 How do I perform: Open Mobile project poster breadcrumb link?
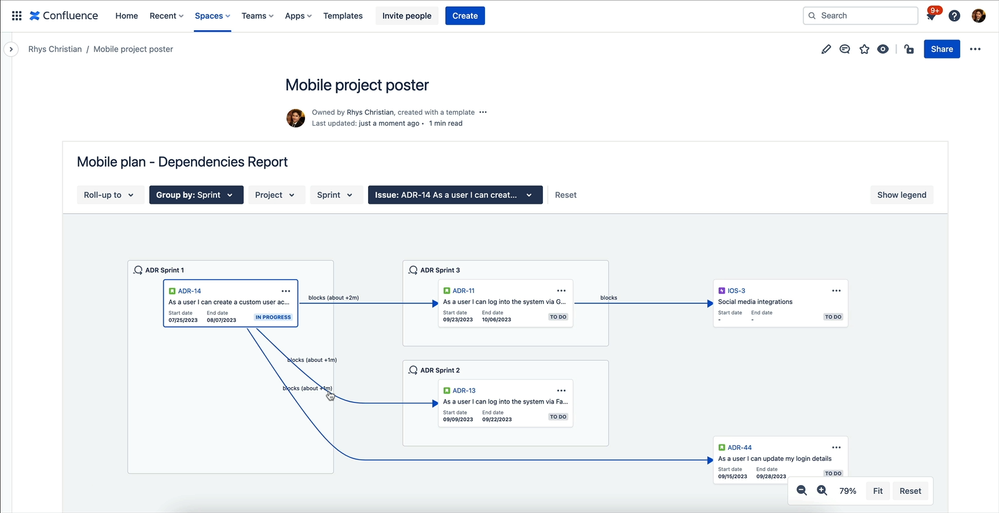tap(133, 49)
